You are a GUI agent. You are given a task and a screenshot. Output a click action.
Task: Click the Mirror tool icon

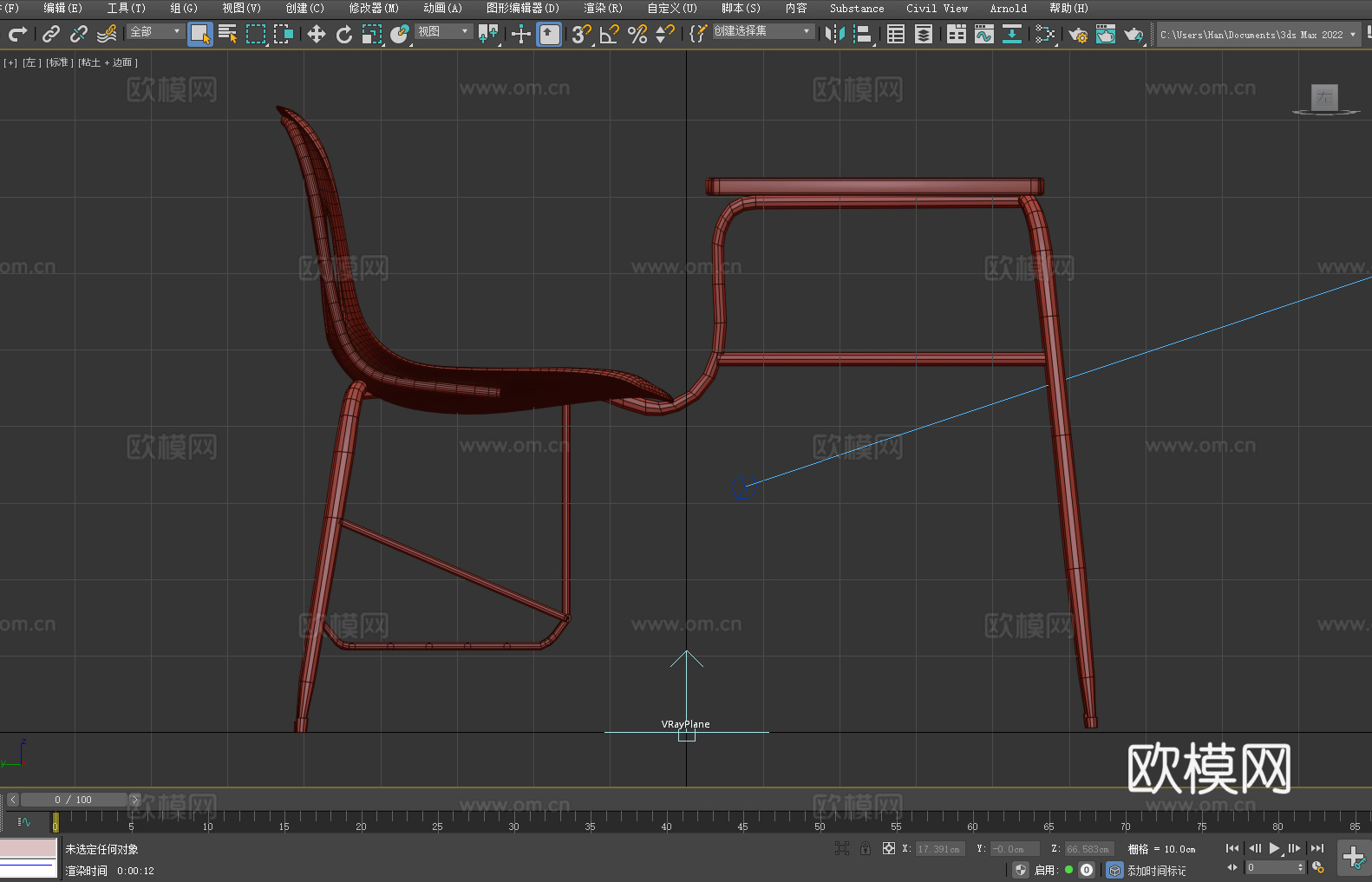pyautogui.click(x=835, y=34)
